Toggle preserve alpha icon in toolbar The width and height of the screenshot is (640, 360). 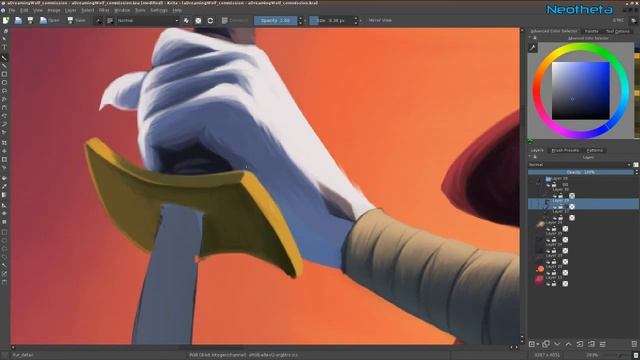[198, 20]
